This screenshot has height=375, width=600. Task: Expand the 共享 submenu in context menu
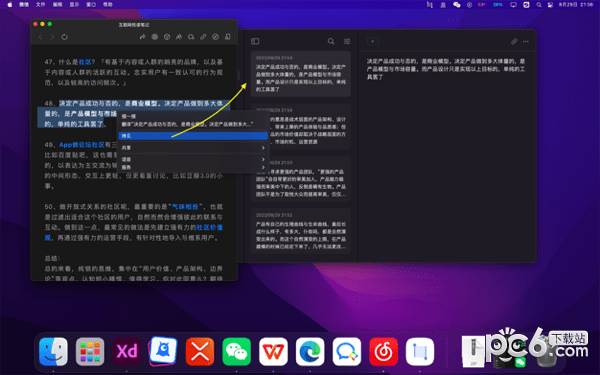coord(193,148)
